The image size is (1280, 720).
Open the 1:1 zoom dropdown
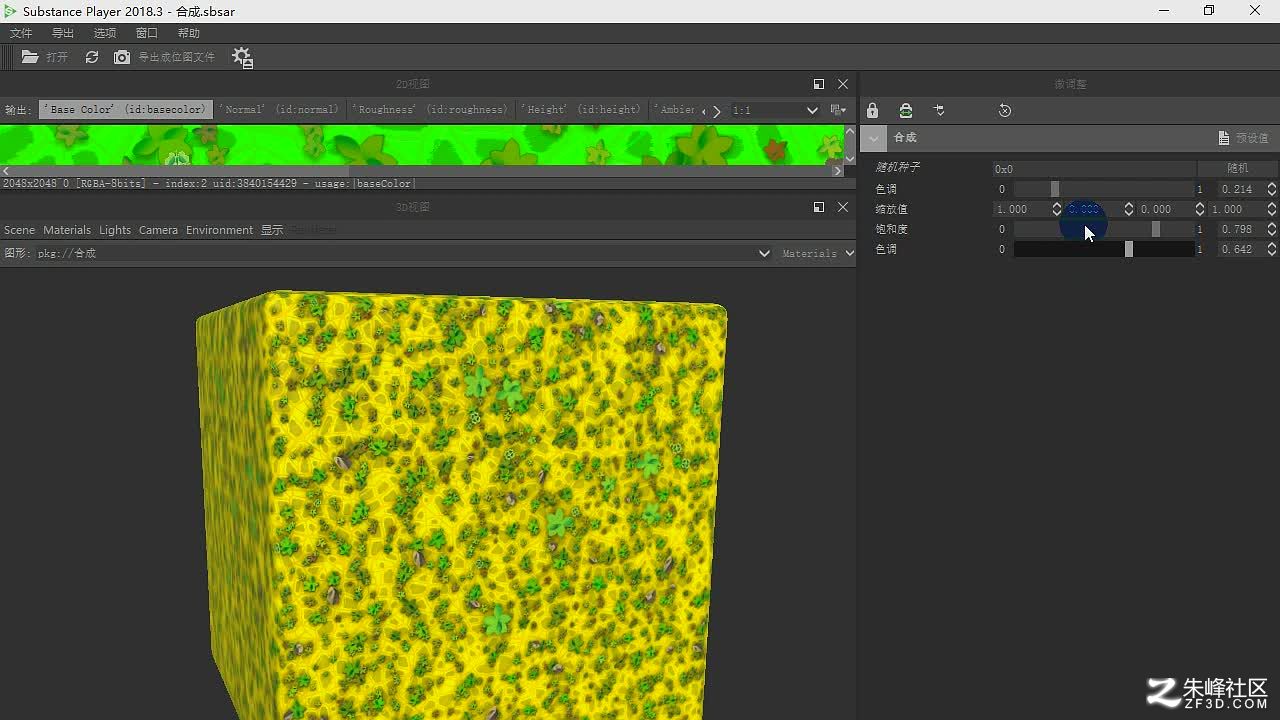click(x=775, y=110)
